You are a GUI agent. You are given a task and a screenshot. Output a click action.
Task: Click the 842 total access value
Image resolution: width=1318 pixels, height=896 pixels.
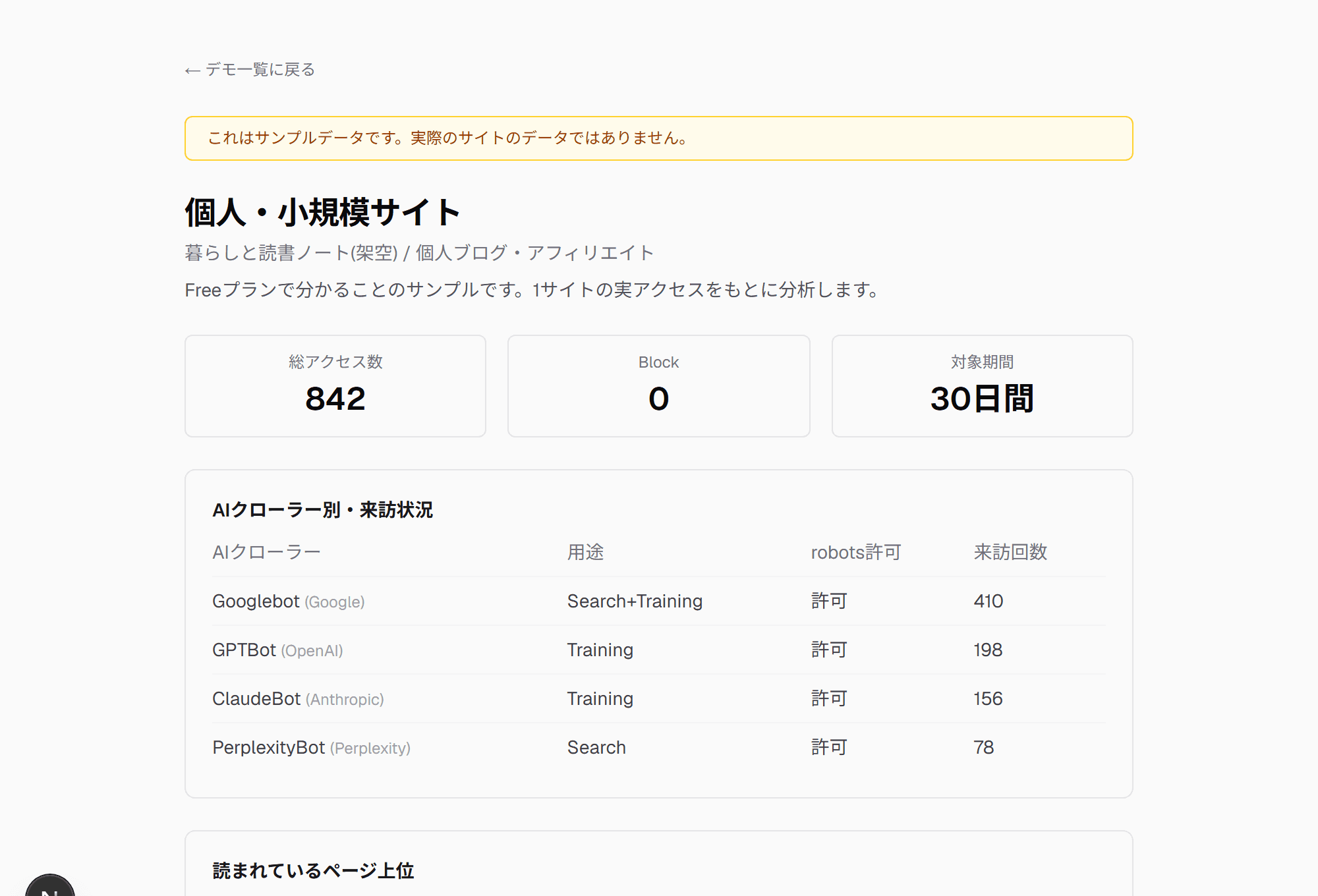tap(335, 399)
